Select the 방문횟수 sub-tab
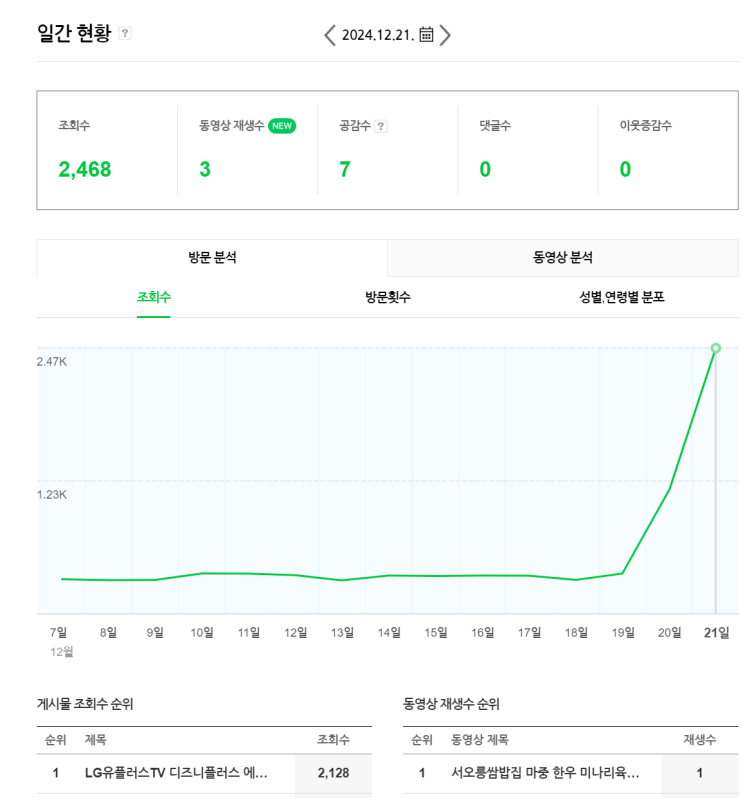 [388, 297]
